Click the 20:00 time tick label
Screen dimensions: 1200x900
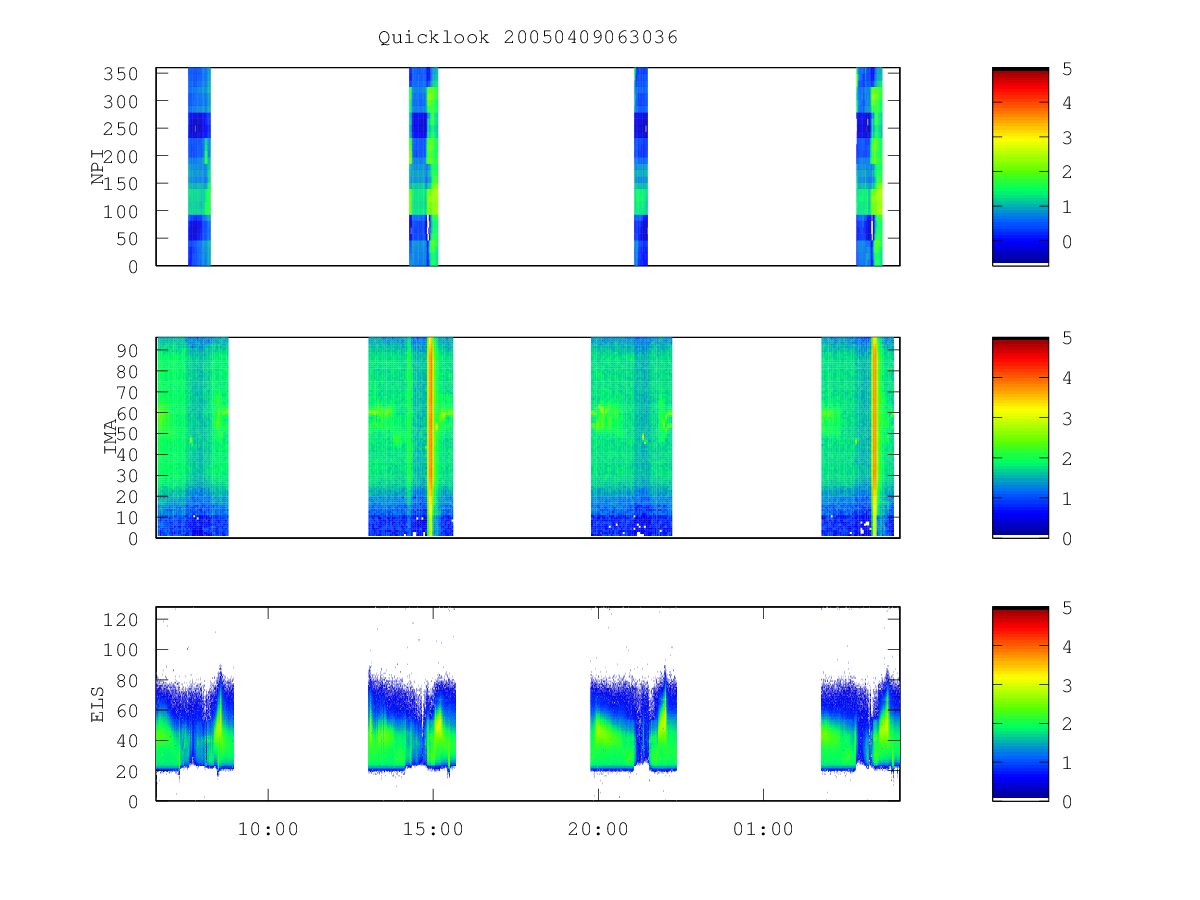(598, 830)
